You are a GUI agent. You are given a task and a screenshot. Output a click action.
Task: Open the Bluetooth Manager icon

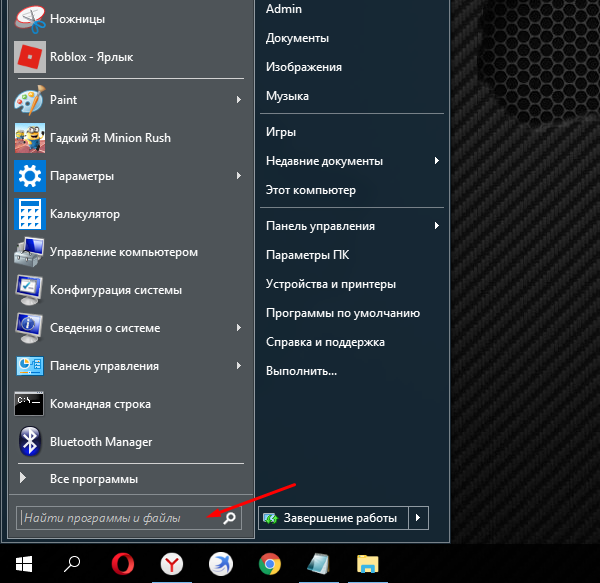coord(30,442)
